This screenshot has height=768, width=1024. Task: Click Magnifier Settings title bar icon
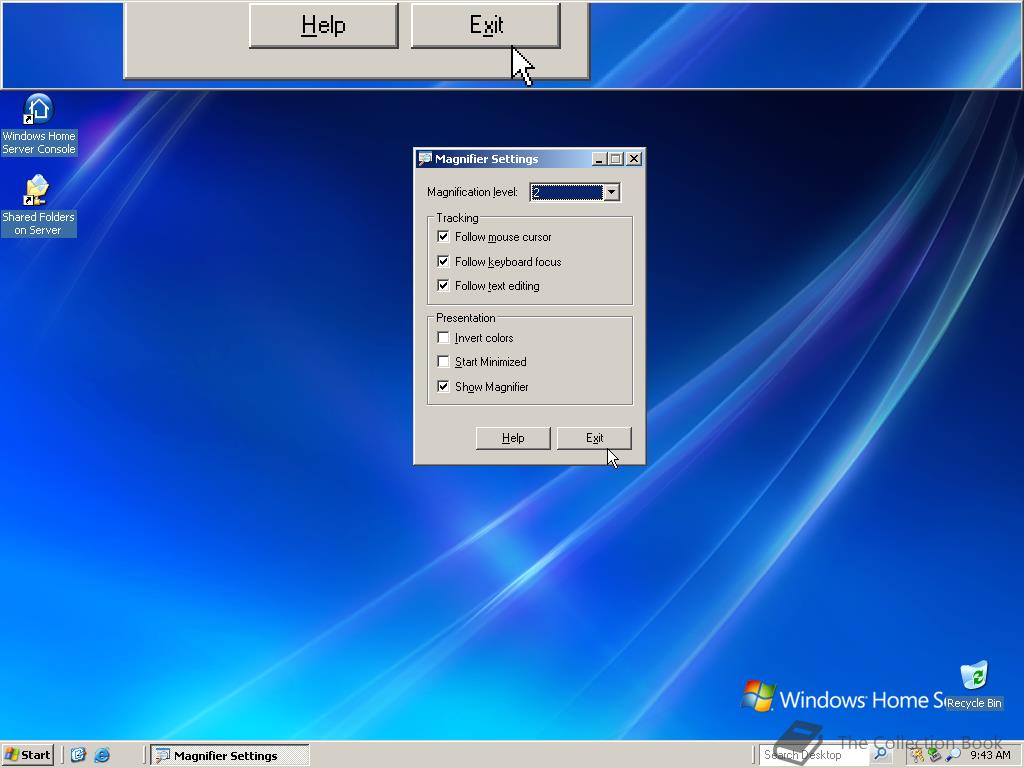(x=425, y=159)
